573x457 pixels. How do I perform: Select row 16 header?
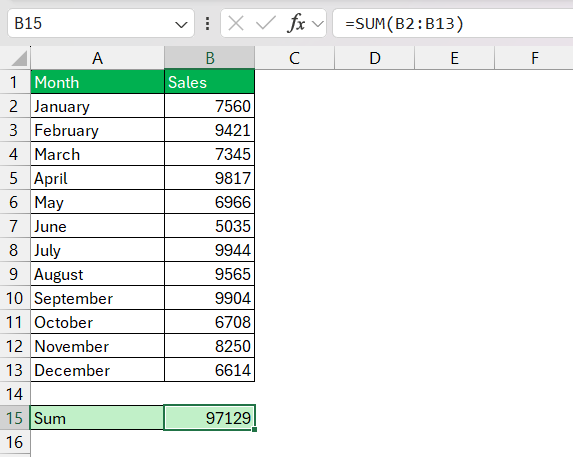(15, 442)
